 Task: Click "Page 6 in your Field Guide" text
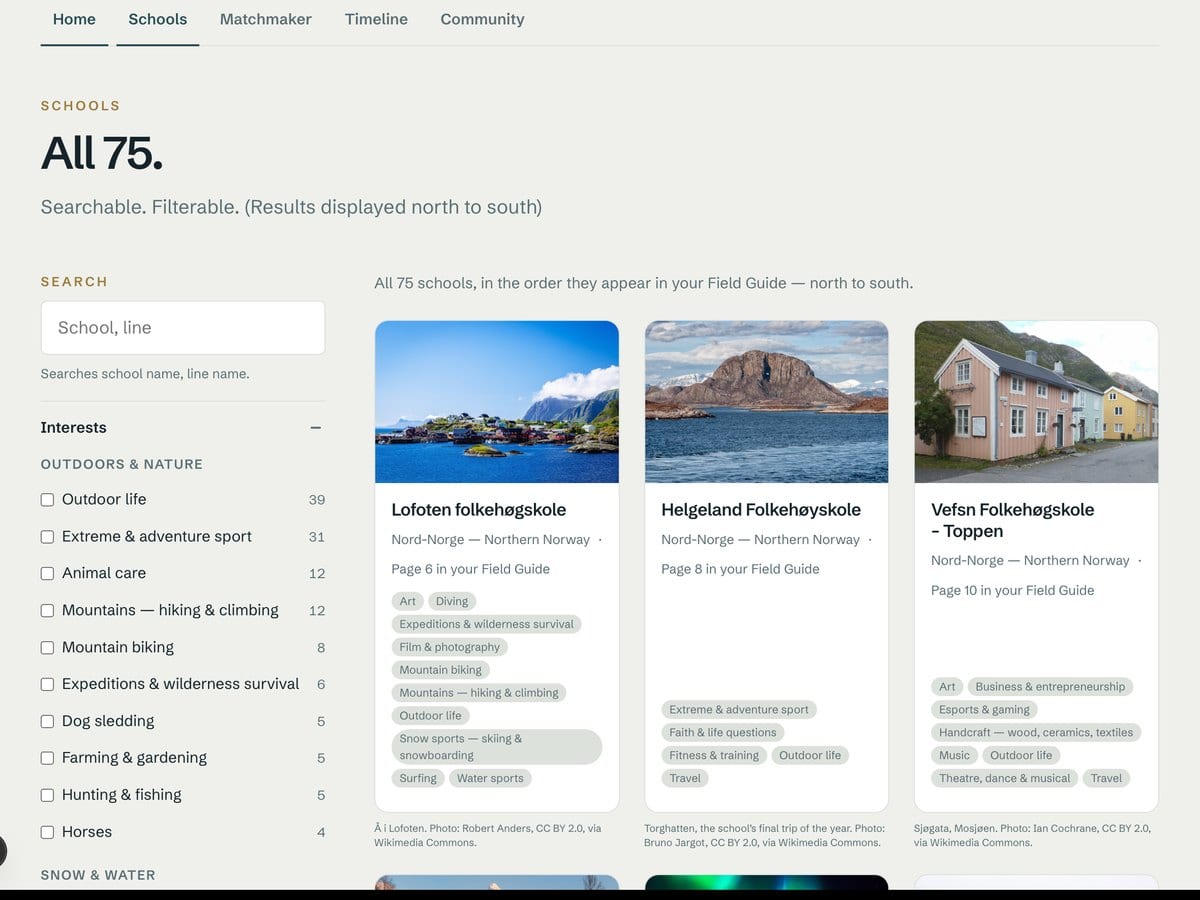[470, 569]
